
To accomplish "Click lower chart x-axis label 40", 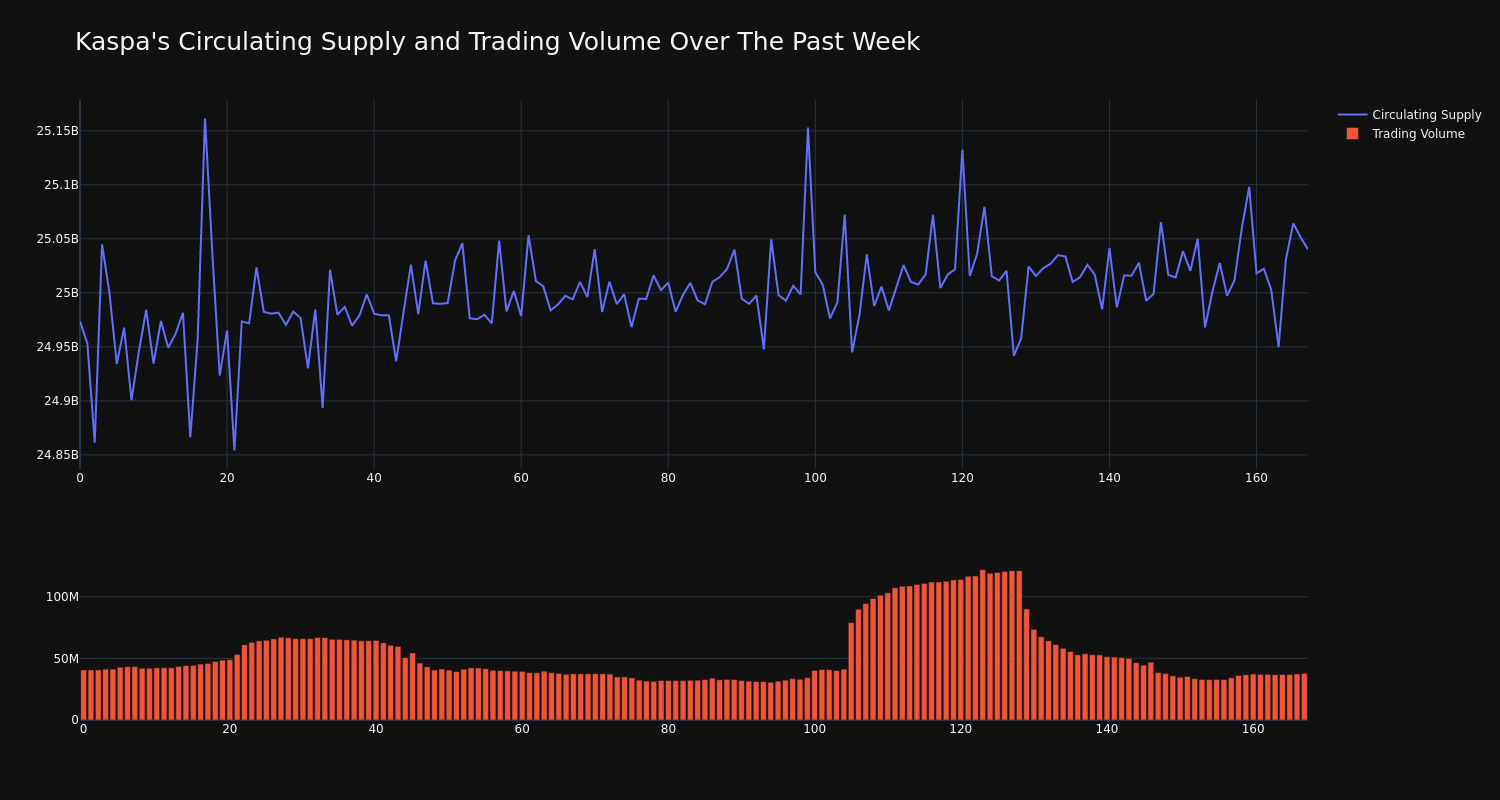I will (x=376, y=729).
